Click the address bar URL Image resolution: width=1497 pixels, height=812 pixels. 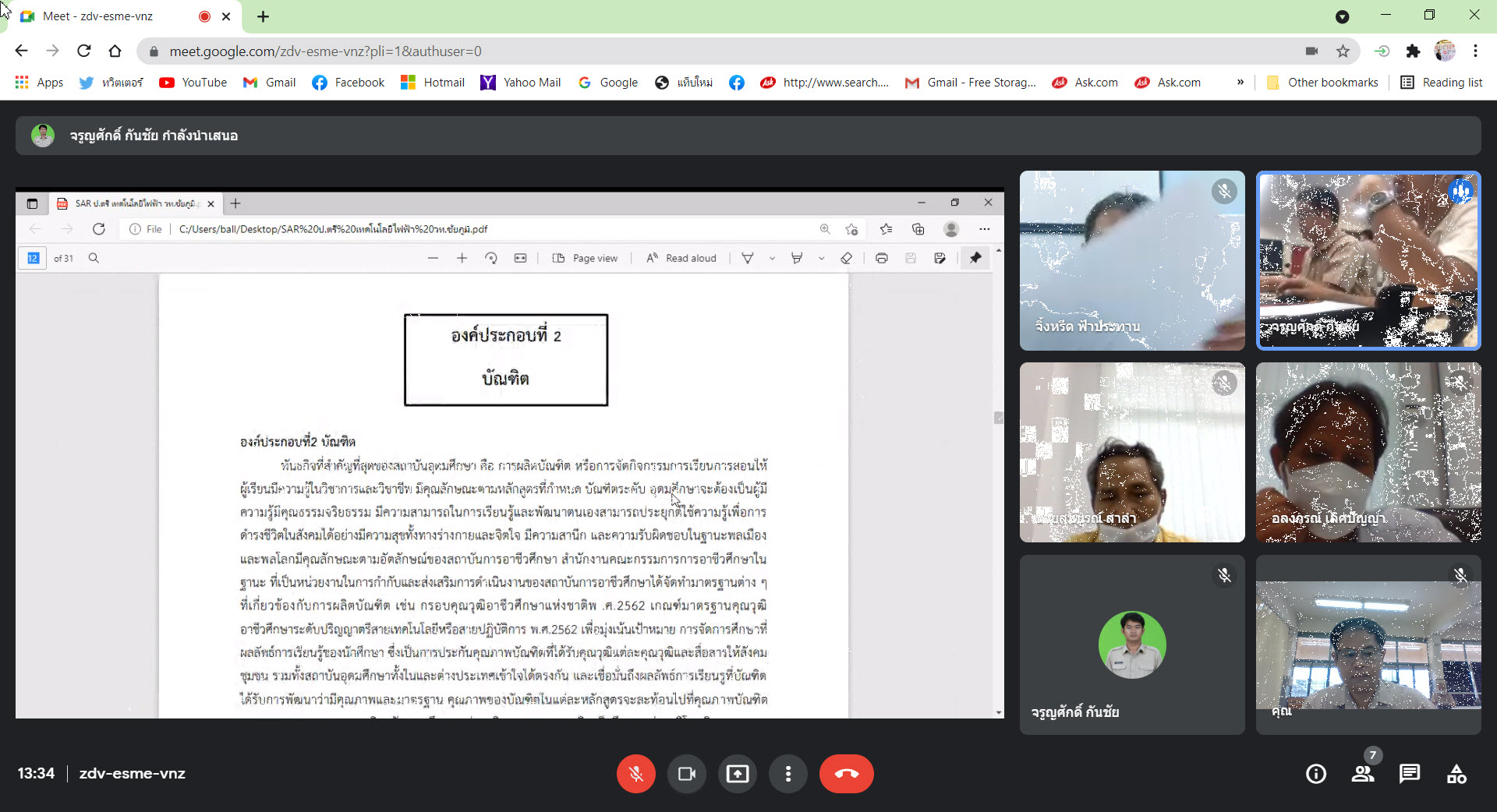point(325,51)
